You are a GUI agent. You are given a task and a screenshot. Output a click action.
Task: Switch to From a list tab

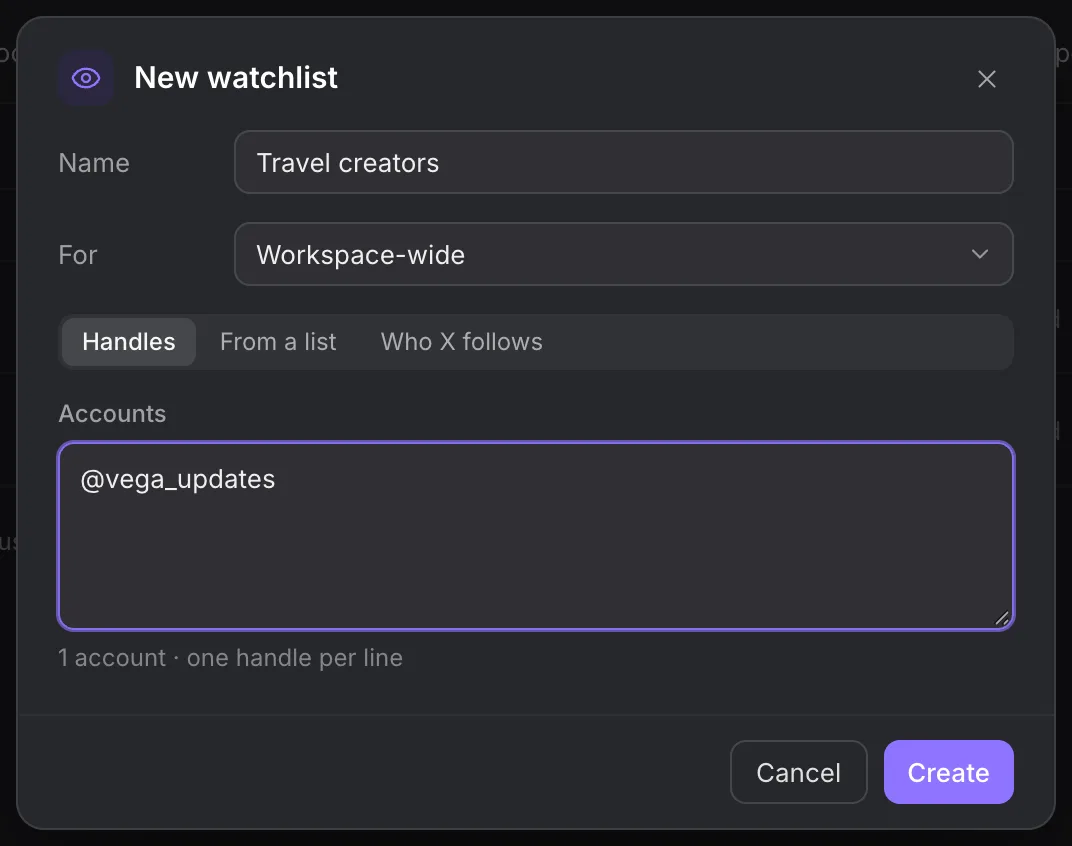tap(278, 341)
